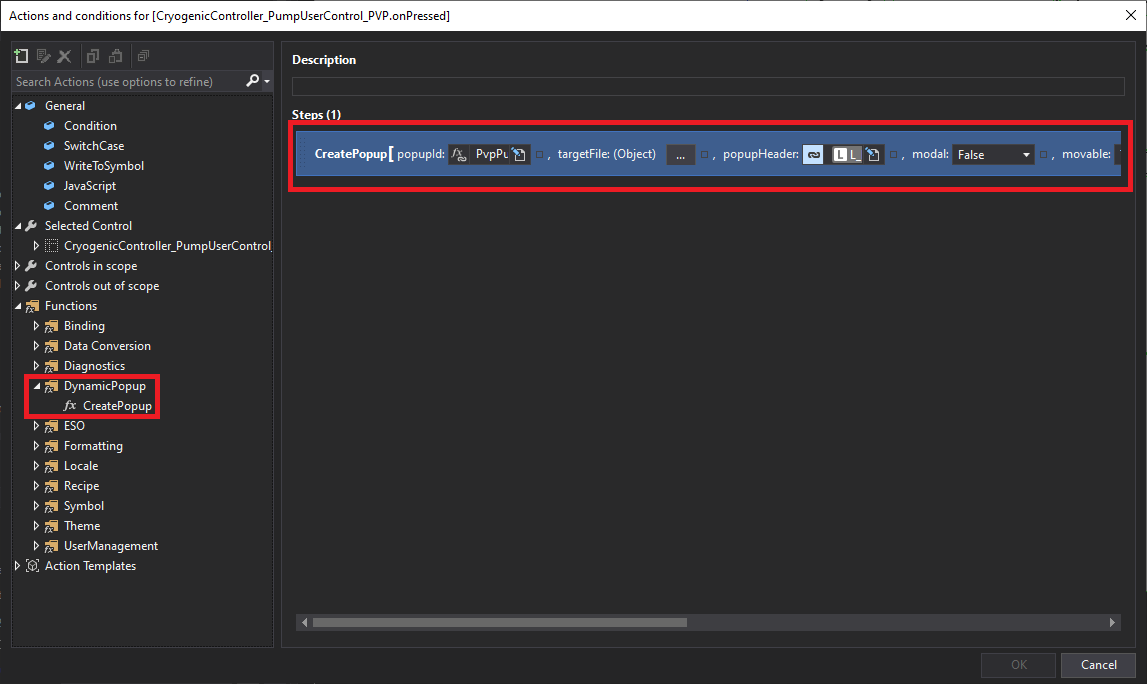
Task: Click the delete X icon in toolbar
Action: (x=64, y=57)
